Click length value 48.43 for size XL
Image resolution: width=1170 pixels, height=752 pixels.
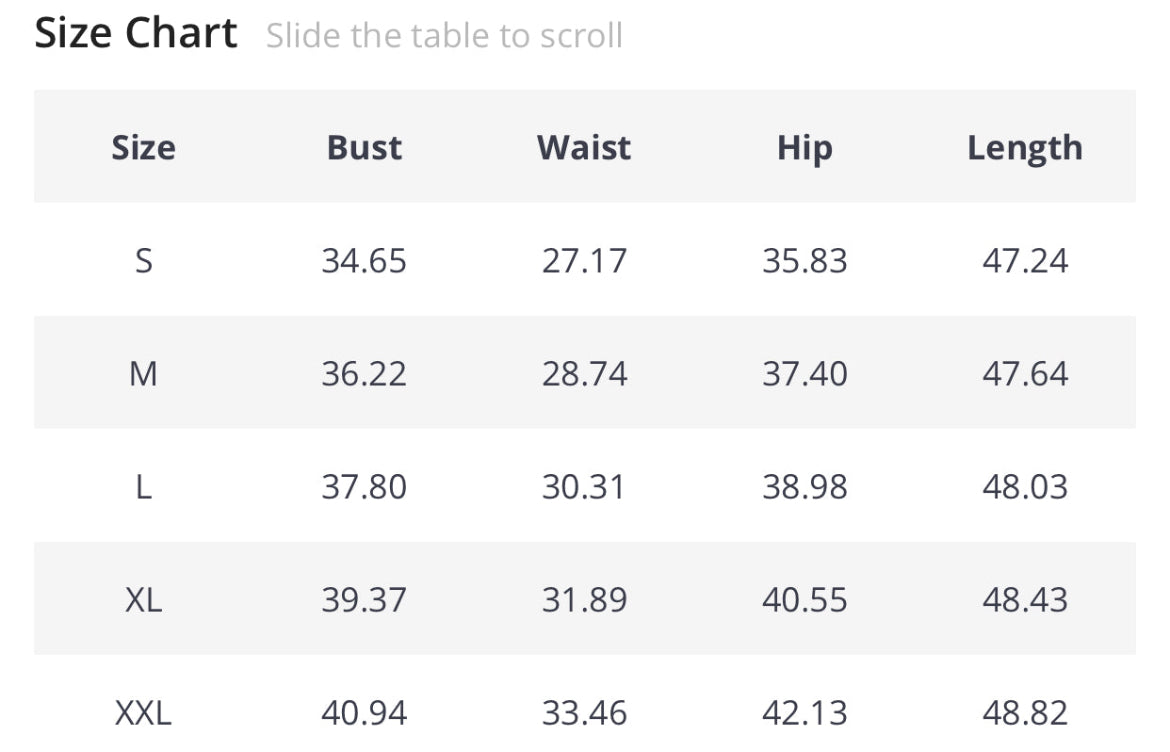click(1024, 599)
